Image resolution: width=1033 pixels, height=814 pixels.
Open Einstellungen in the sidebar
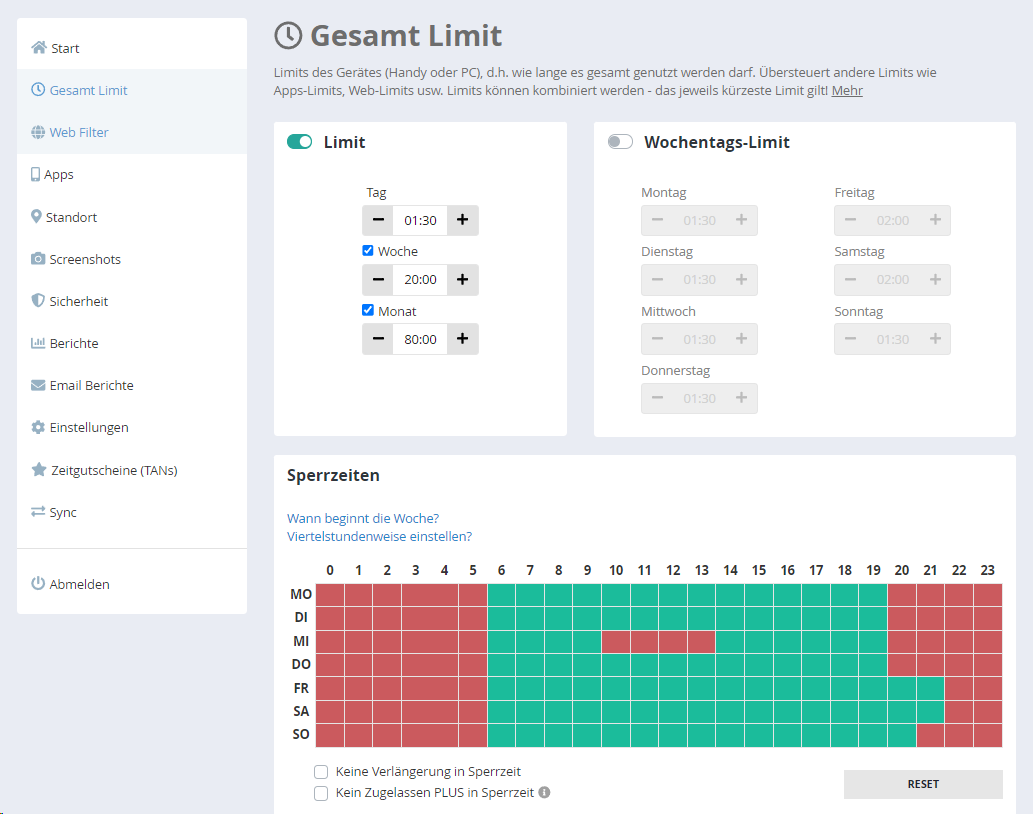click(132, 427)
